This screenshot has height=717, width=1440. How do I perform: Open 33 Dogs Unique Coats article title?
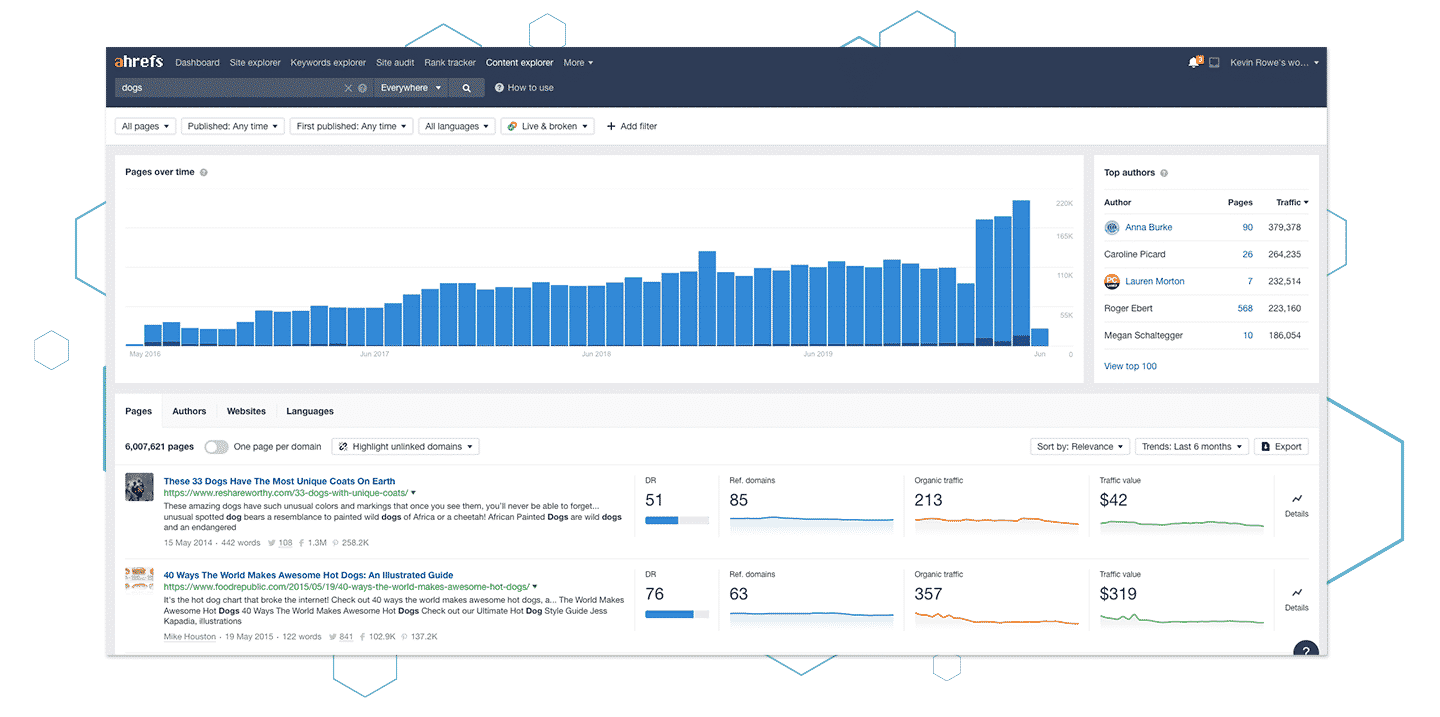pyautogui.click(x=279, y=481)
